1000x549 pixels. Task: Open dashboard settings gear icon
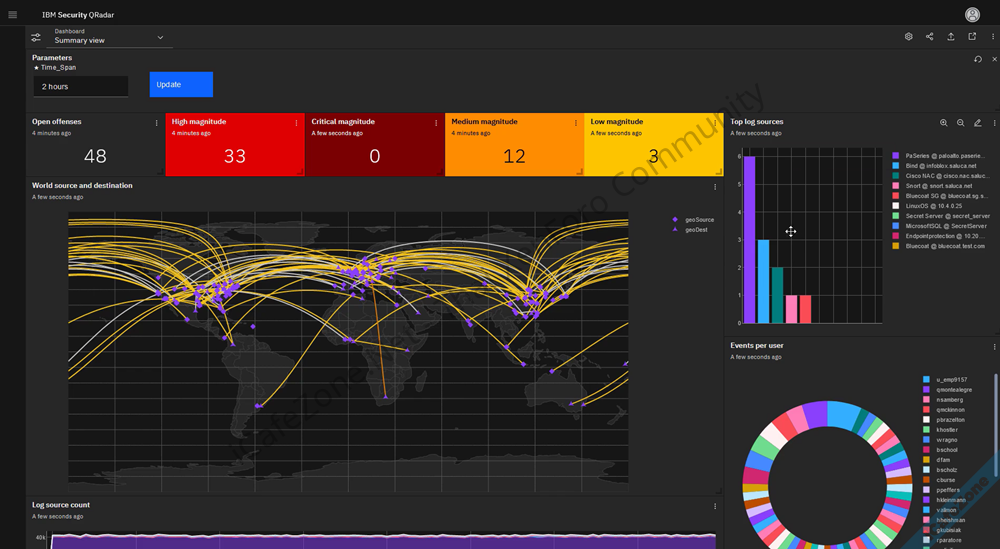click(x=909, y=37)
